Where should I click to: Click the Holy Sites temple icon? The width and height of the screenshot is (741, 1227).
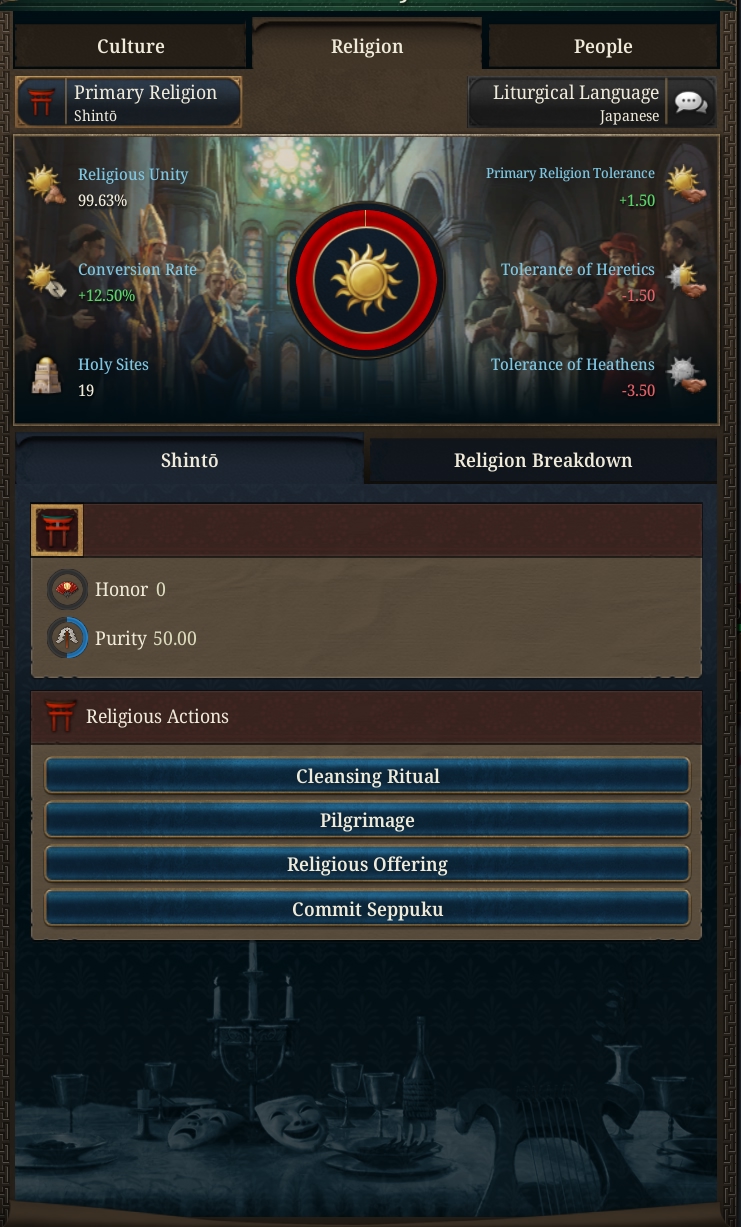tap(46, 376)
